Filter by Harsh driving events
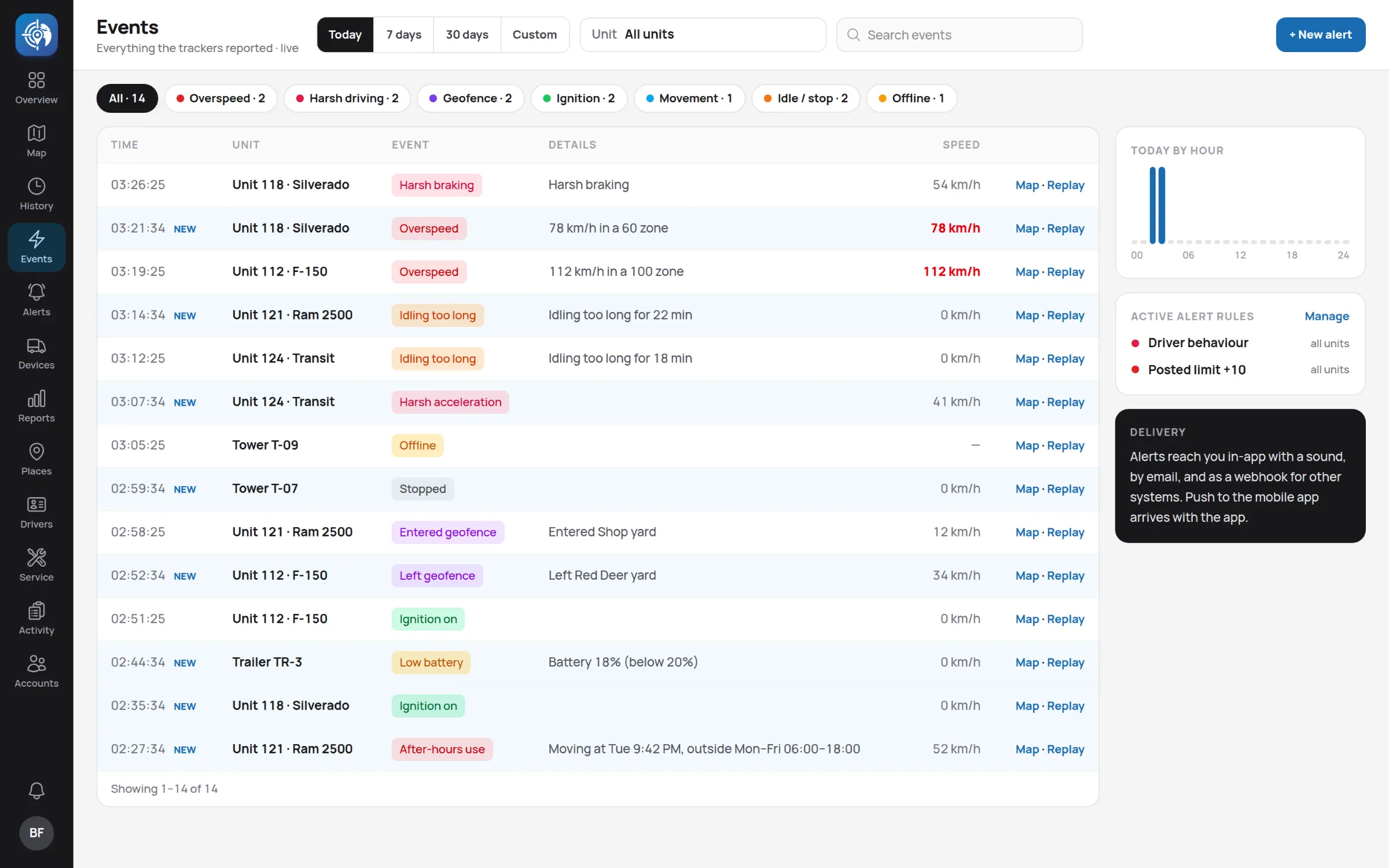Viewport: 1389px width, 868px height. 347,98
